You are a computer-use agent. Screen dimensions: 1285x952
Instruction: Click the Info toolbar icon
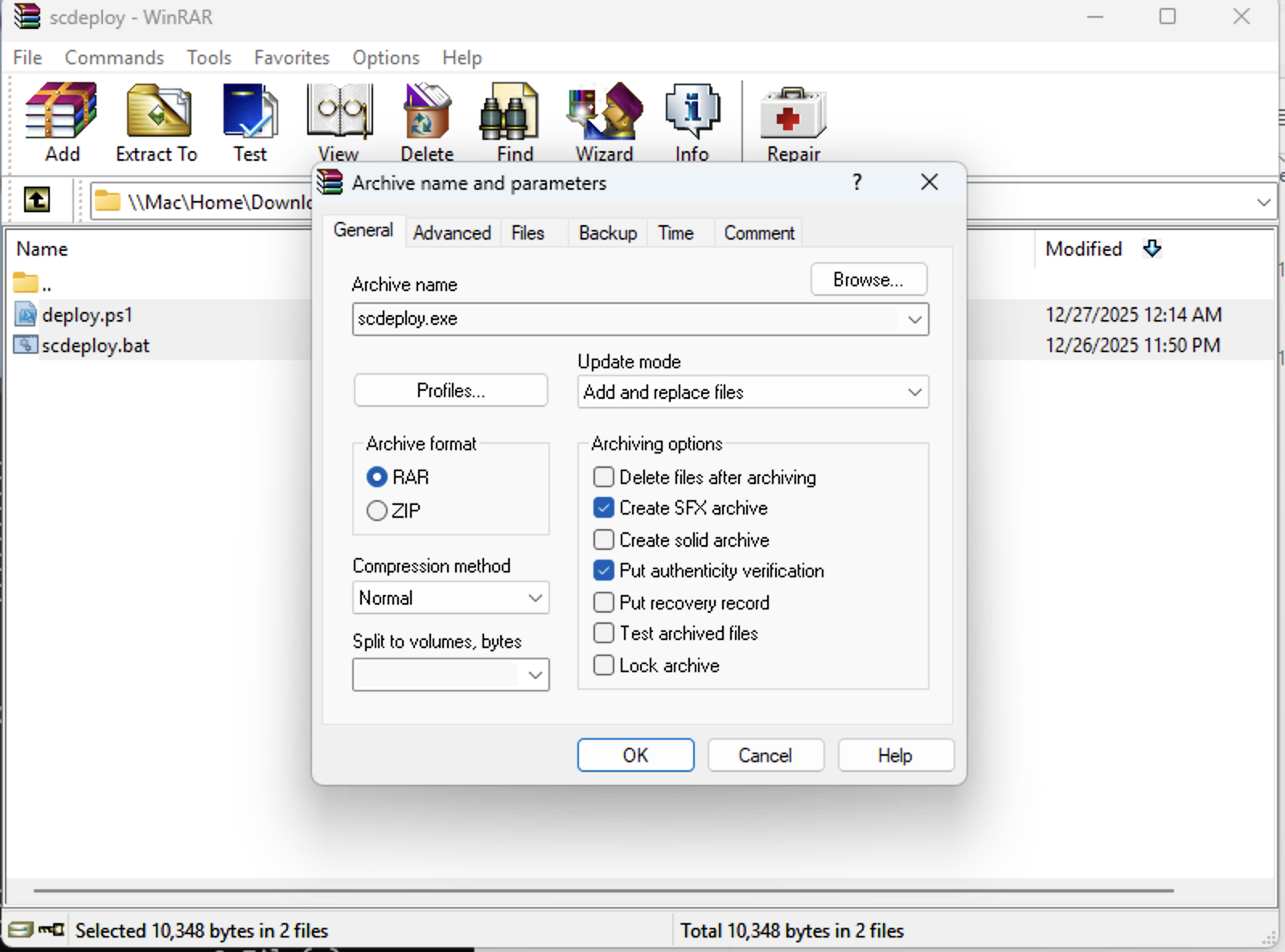pos(692,113)
